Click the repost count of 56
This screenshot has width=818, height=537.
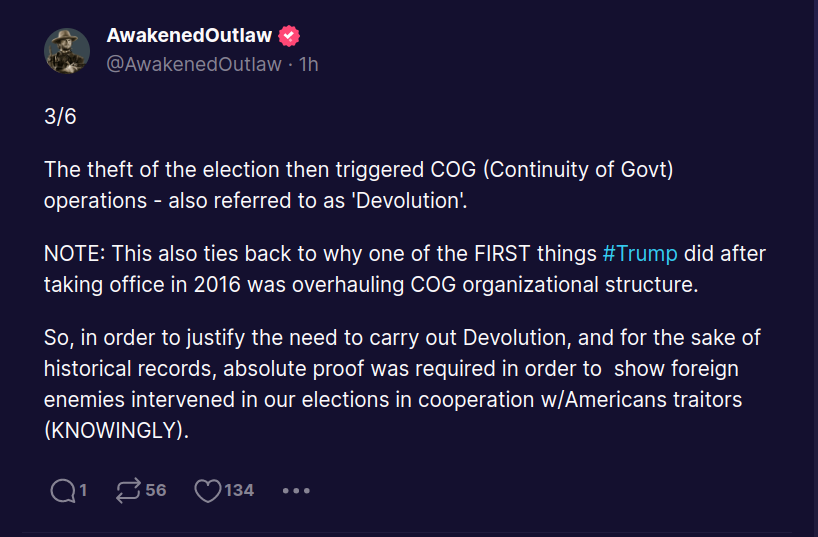(x=155, y=490)
